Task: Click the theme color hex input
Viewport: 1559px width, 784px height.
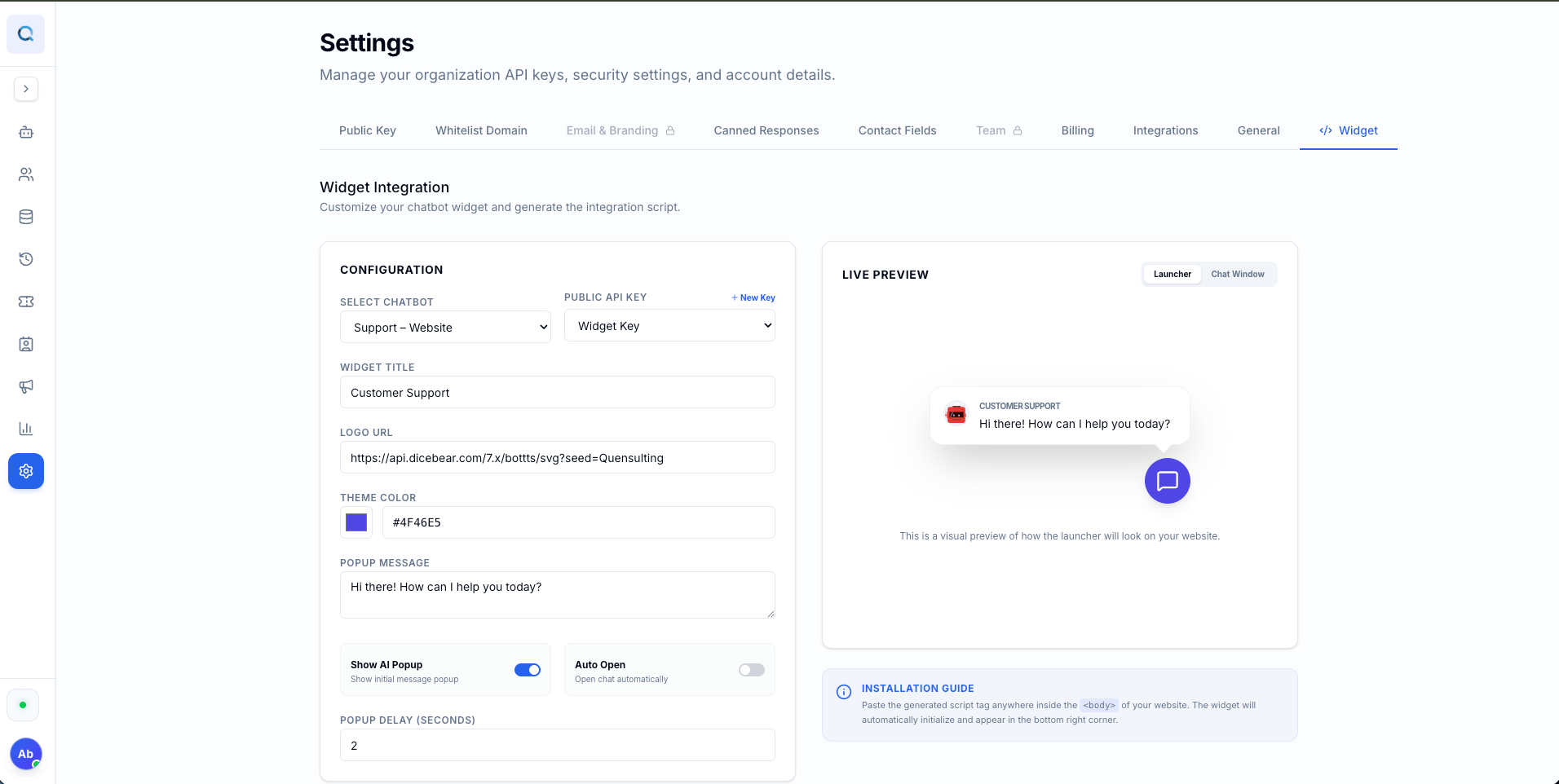Action: coord(579,522)
